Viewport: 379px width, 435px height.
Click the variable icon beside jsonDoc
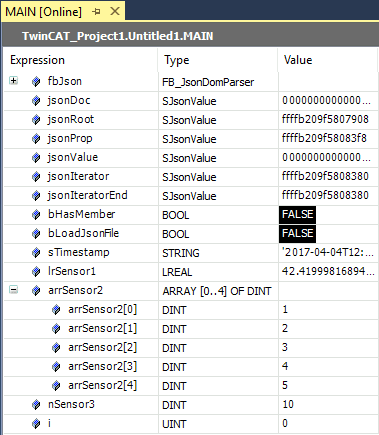(x=36, y=101)
